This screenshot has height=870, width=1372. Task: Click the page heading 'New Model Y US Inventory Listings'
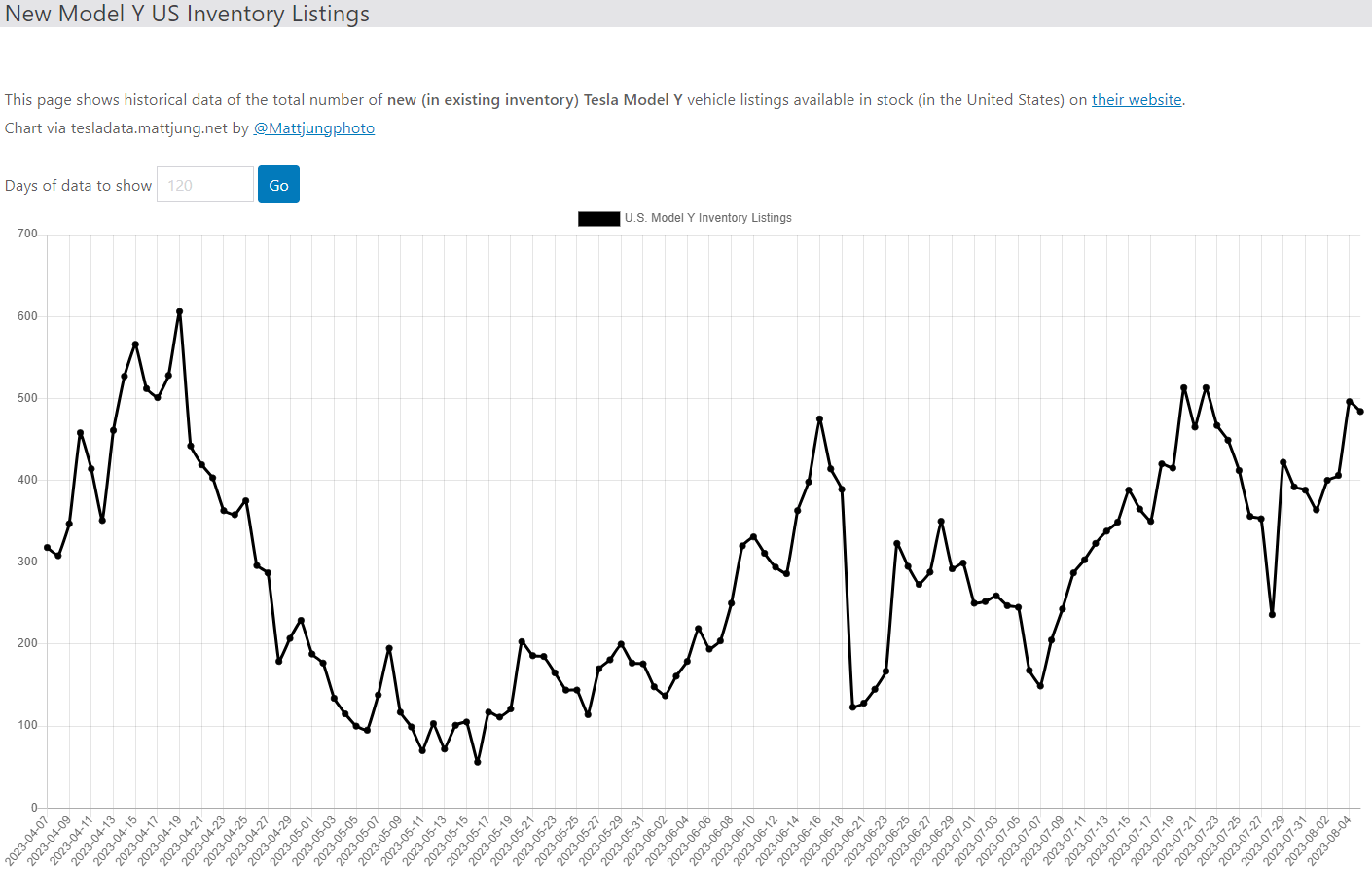click(188, 14)
